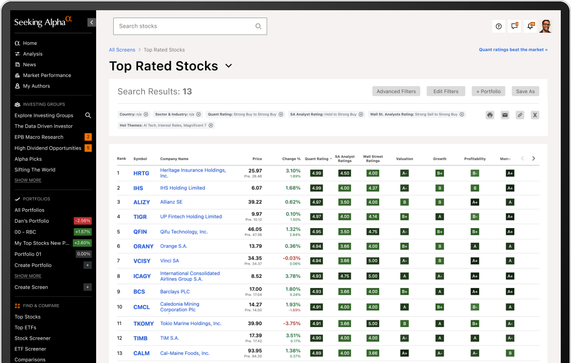Show next table columns with right arrow

point(533,158)
